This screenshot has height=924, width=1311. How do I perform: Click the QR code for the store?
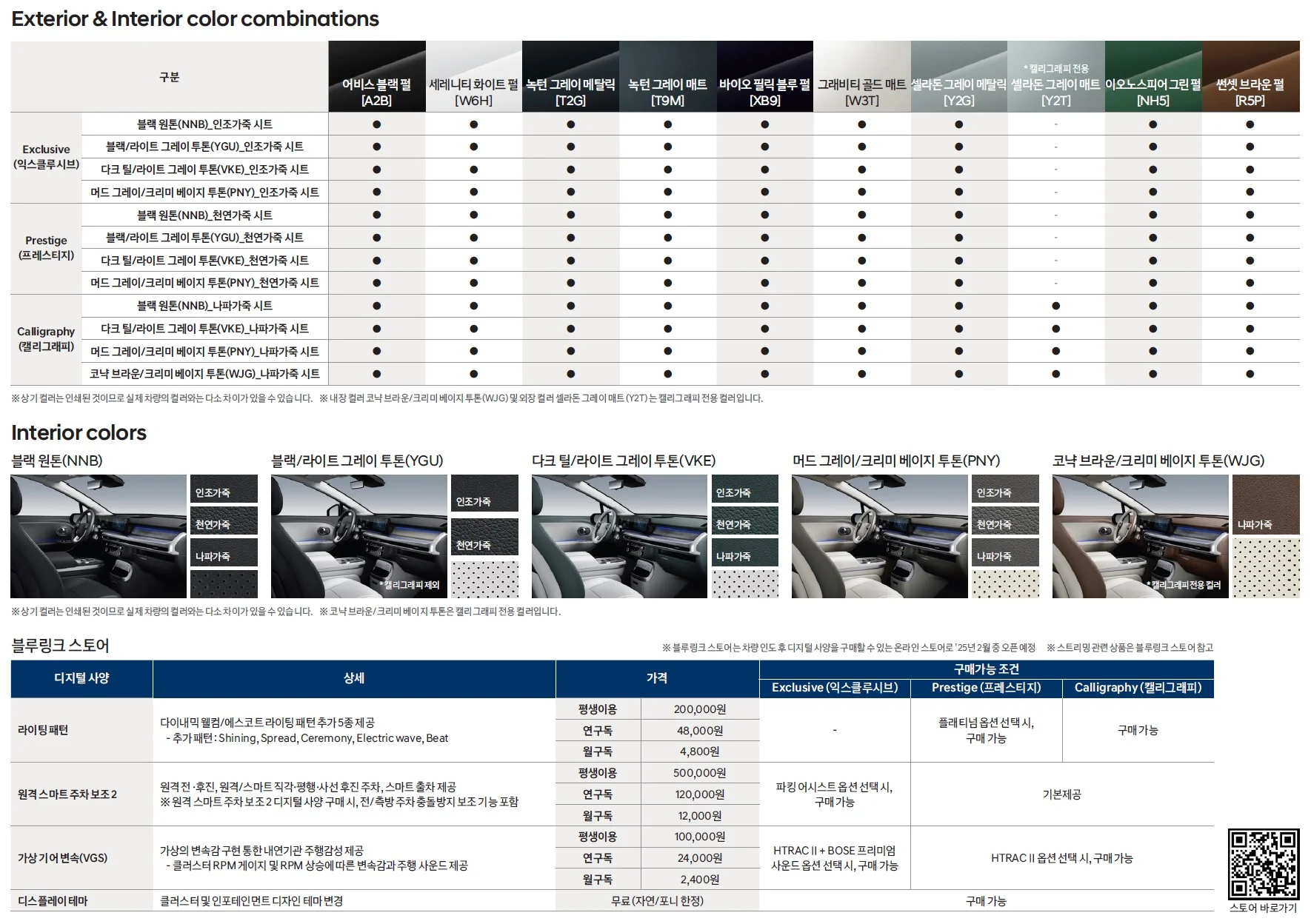[x=1263, y=864]
